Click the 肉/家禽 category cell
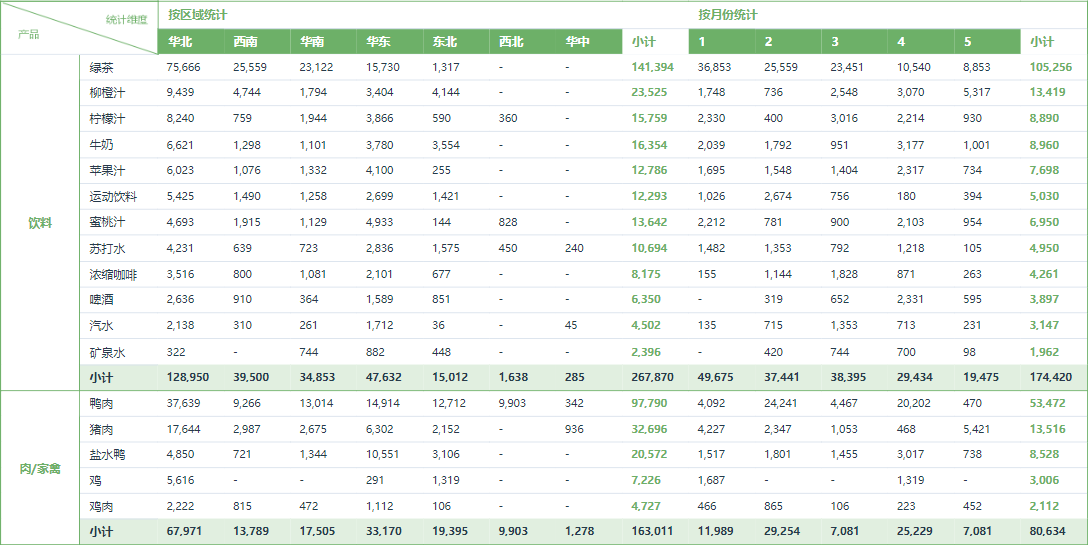This screenshot has height=545, width=1088. coord(40,468)
